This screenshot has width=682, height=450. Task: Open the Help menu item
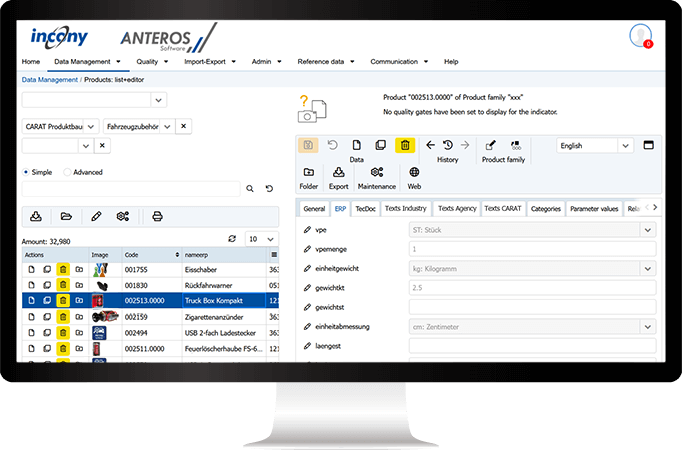tap(451, 62)
